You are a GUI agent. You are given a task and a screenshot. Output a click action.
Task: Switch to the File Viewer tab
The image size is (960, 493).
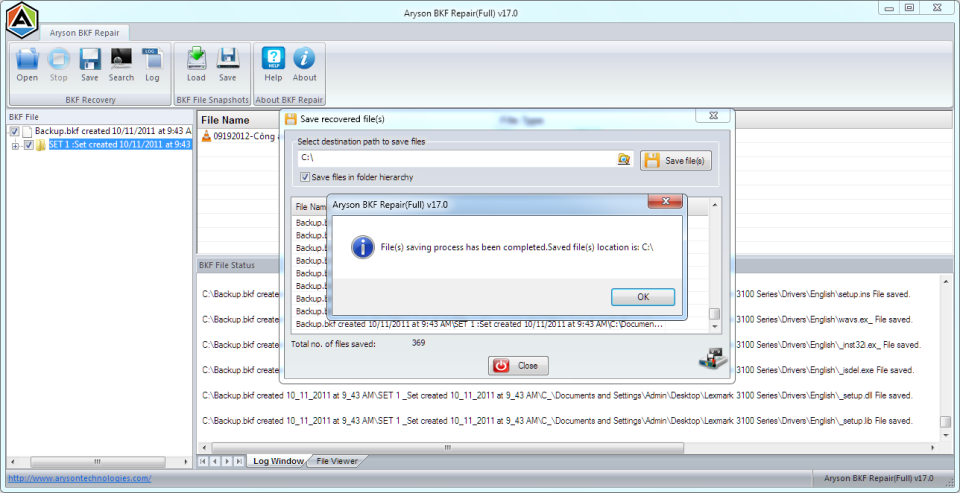click(336, 461)
